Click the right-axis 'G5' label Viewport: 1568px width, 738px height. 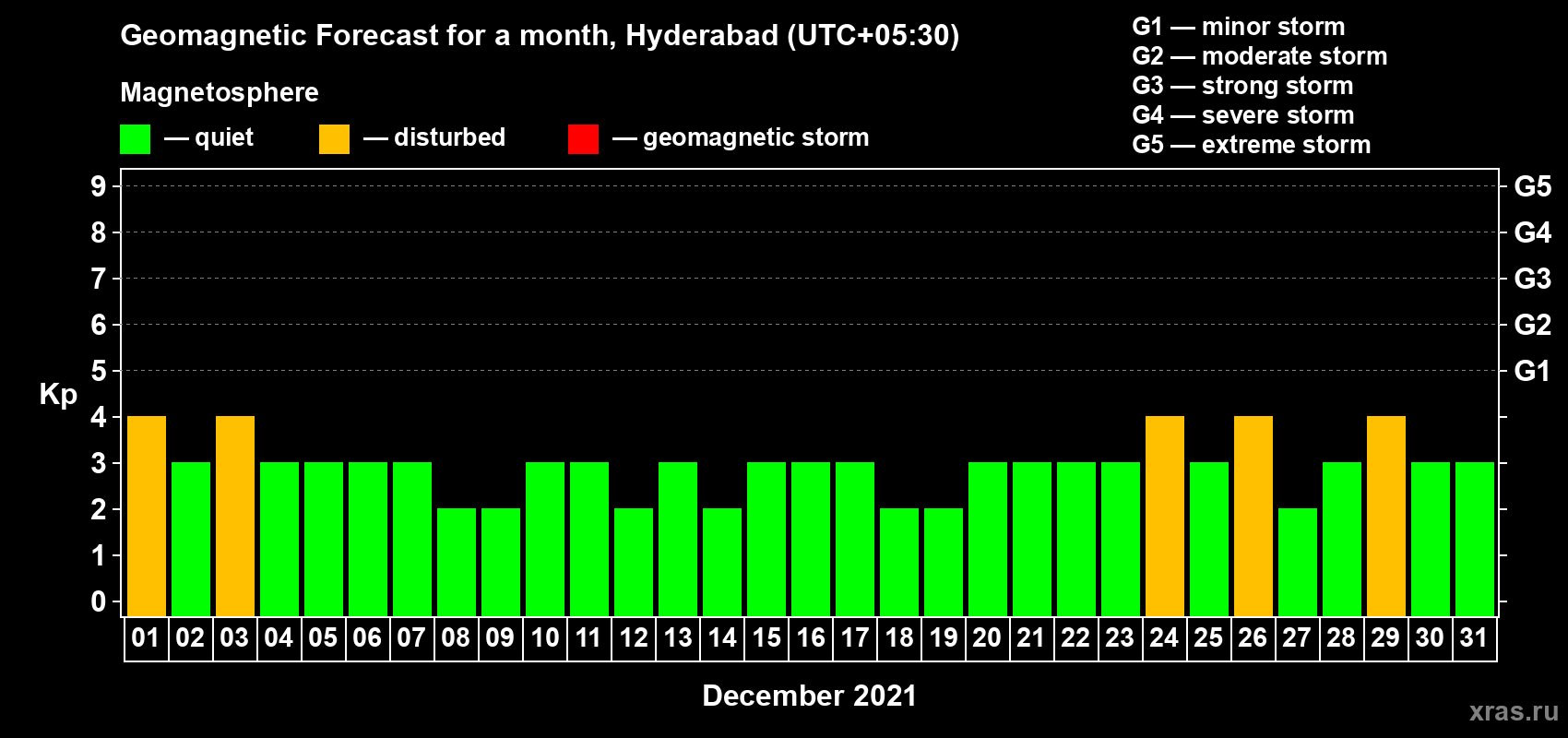[x=1533, y=186]
